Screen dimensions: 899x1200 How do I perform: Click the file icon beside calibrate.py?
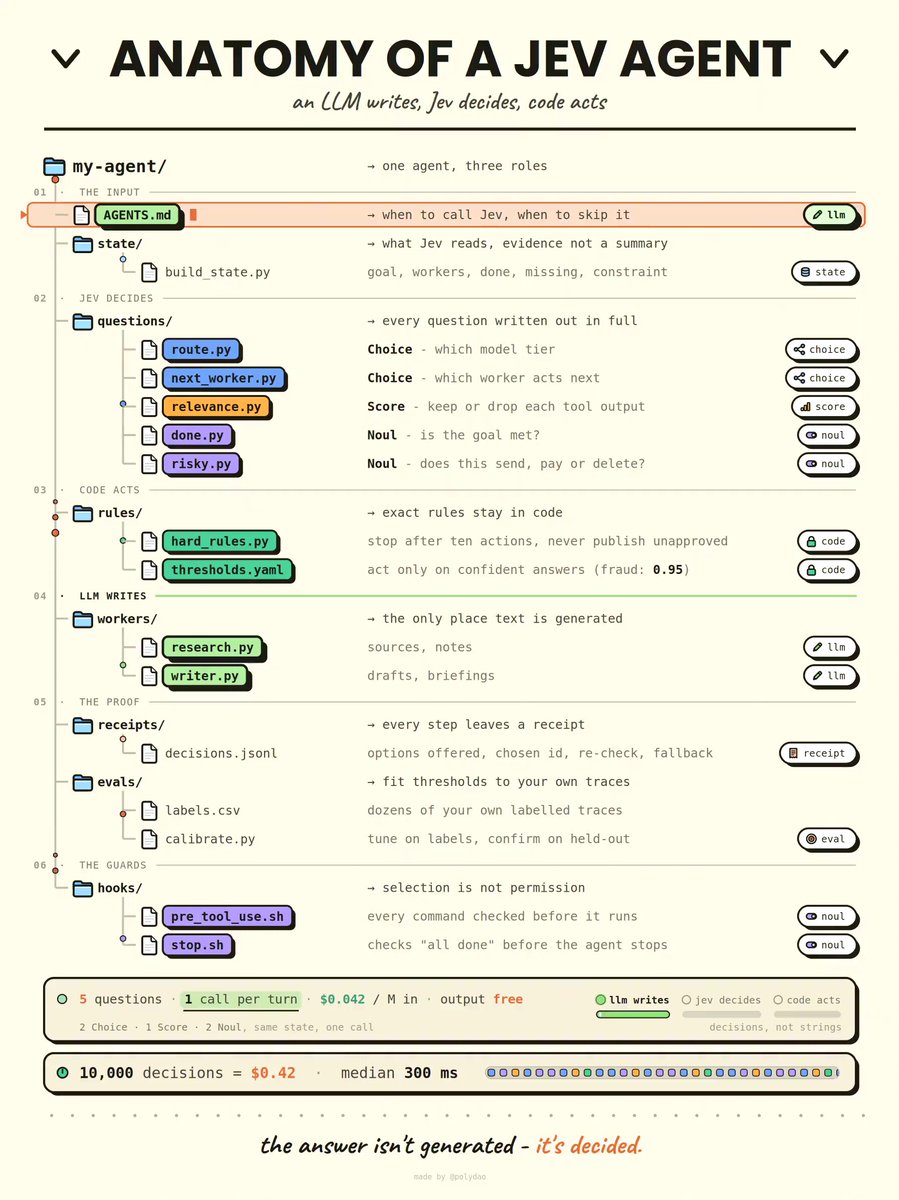(x=149, y=839)
